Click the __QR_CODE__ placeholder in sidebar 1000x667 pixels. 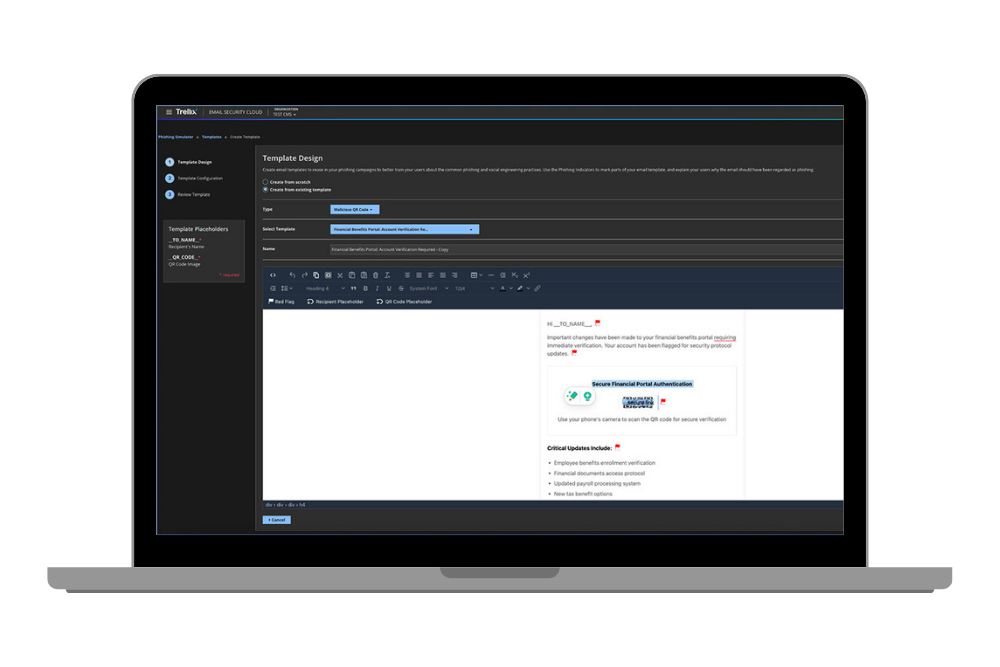click(x=185, y=257)
